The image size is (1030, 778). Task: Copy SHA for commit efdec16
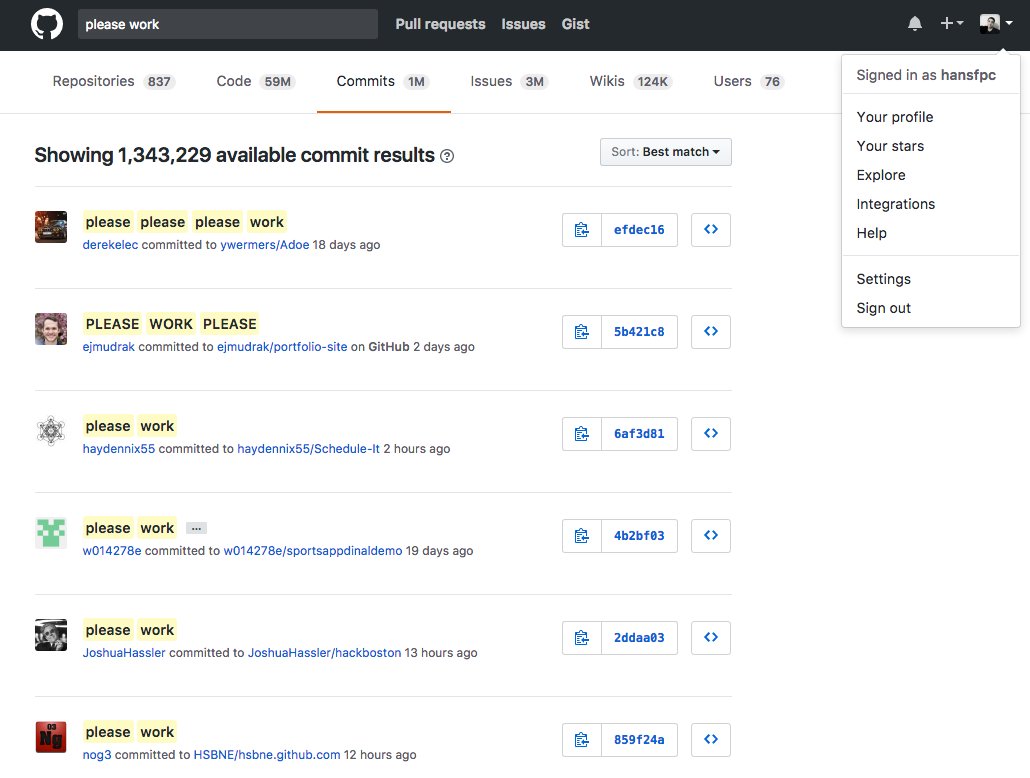[581, 230]
